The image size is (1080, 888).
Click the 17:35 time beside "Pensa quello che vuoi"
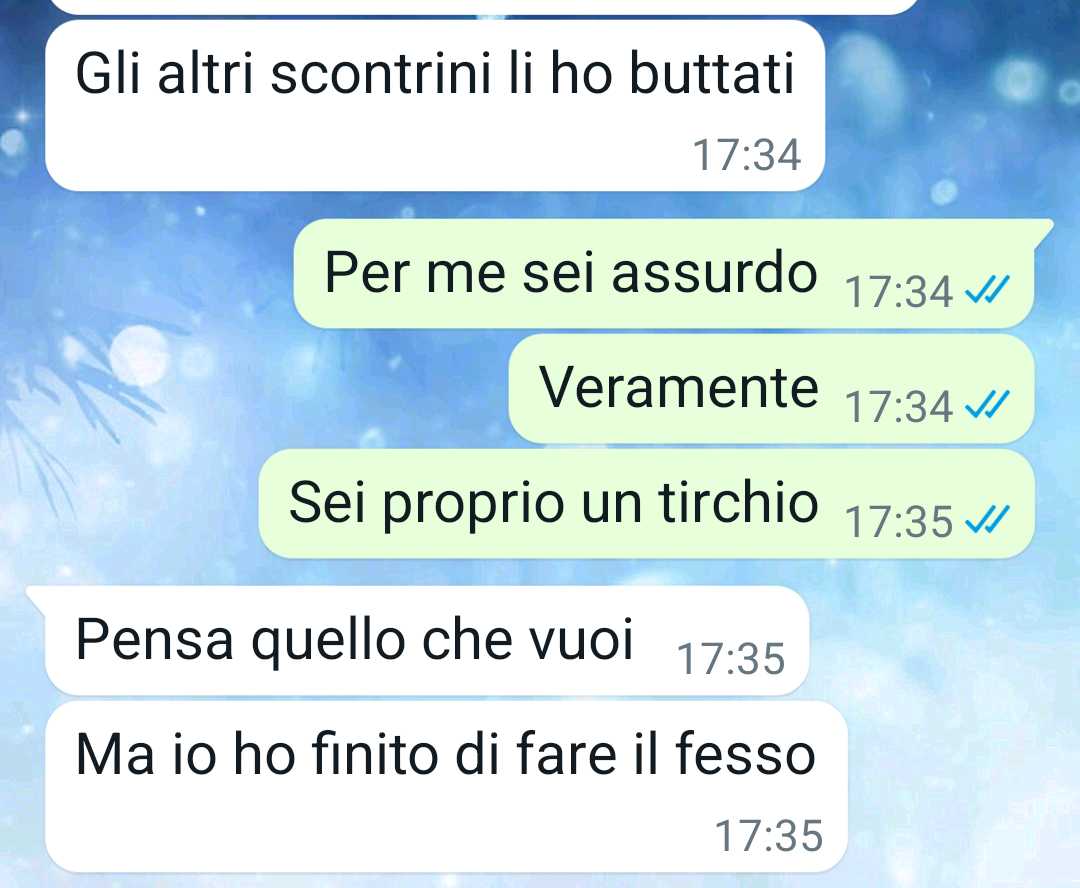point(731,659)
